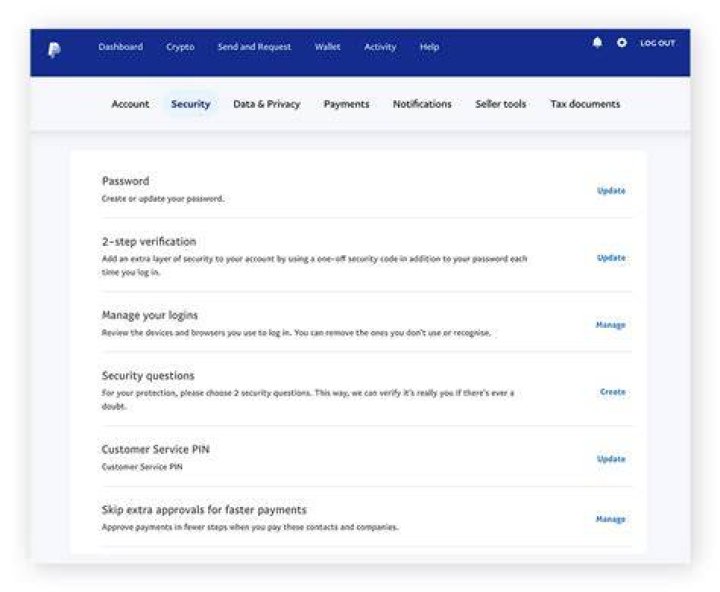This screenshot has width=720, height=592.
Task: Open the Crypto navigation item
Action: pos(180,47)
